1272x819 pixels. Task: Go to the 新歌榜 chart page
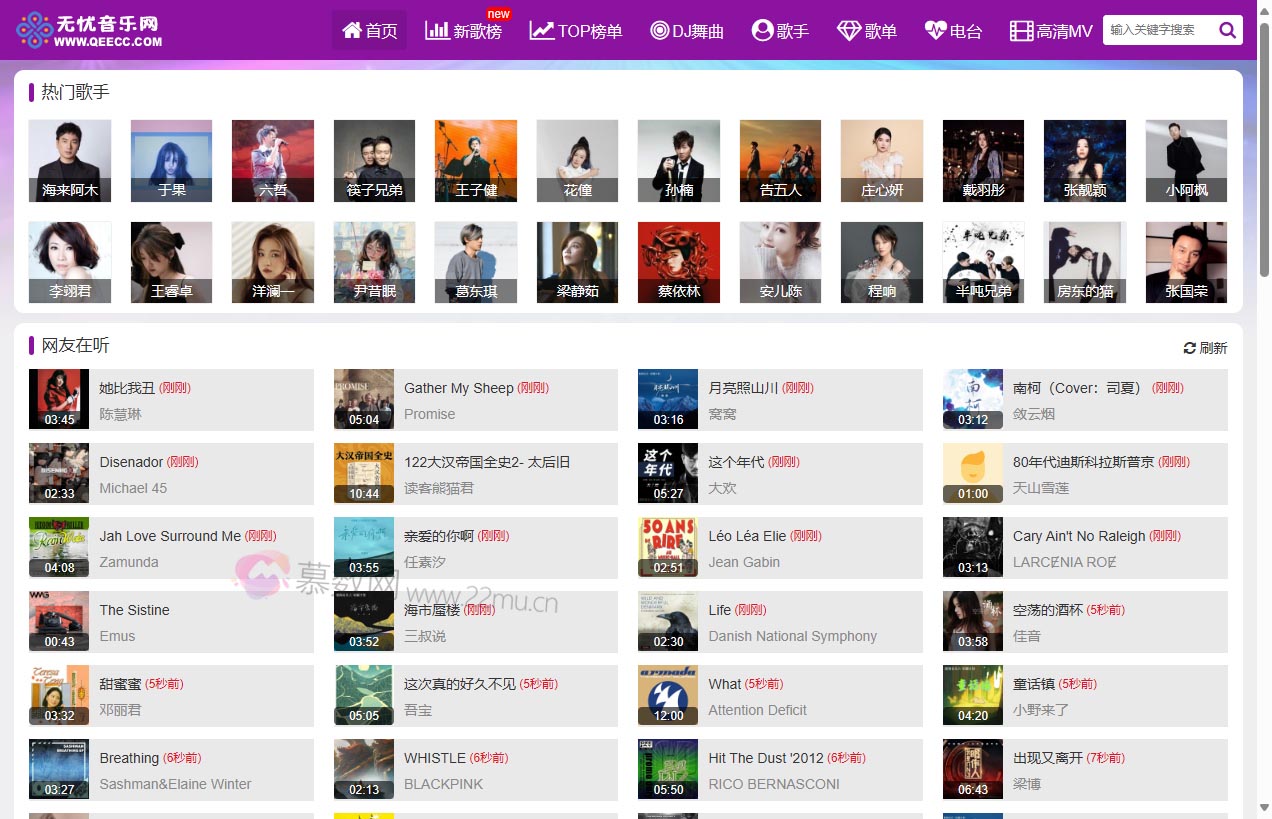pos(464,31)
